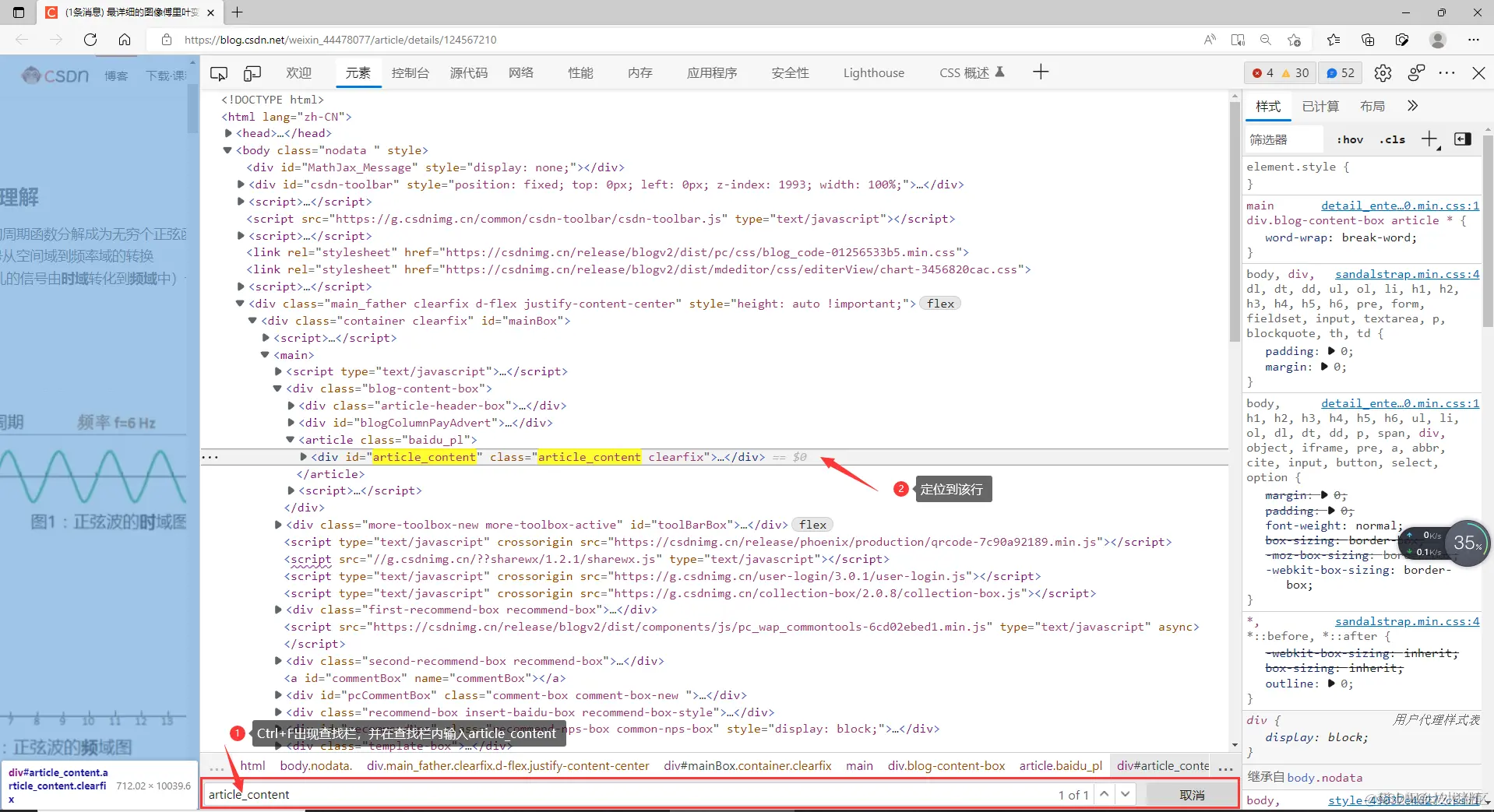Show more style pane tabs chevron

click(x=1412, y=106)
